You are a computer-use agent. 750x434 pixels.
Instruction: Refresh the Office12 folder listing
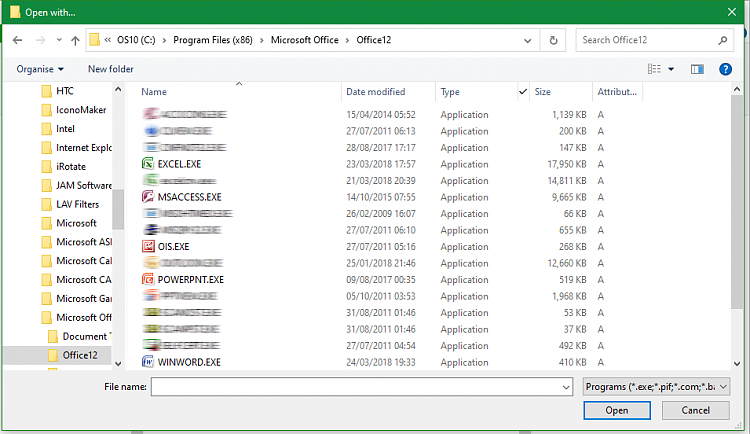pos(553,40)
